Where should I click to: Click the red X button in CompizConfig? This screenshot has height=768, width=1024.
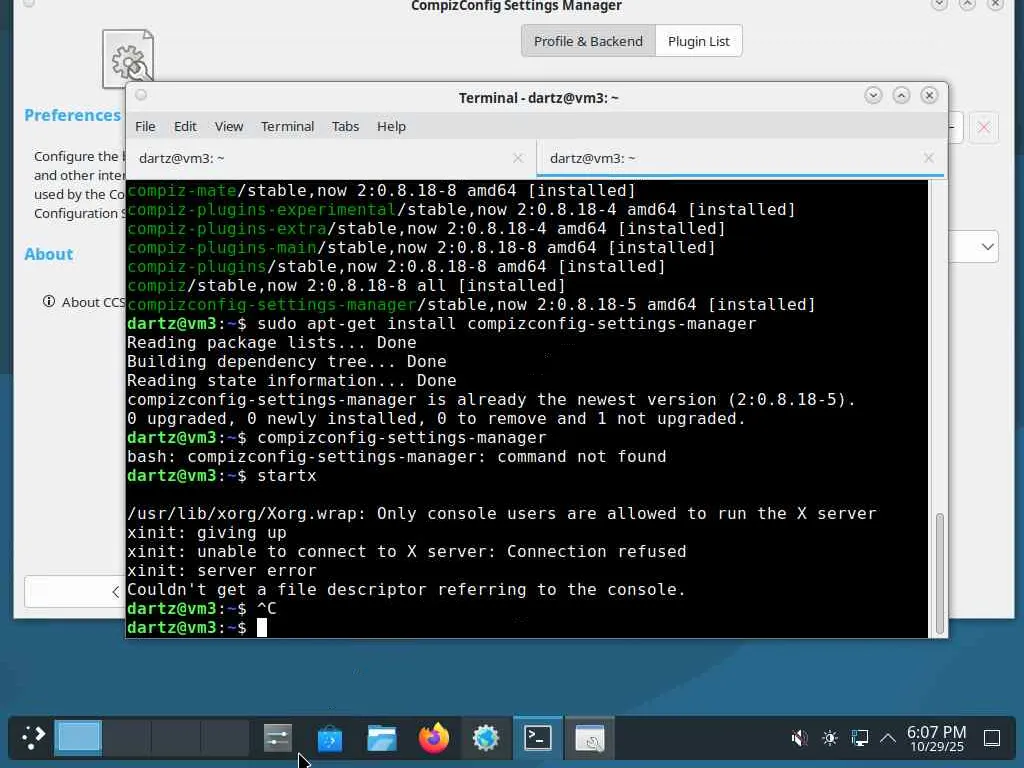point(984,127)
